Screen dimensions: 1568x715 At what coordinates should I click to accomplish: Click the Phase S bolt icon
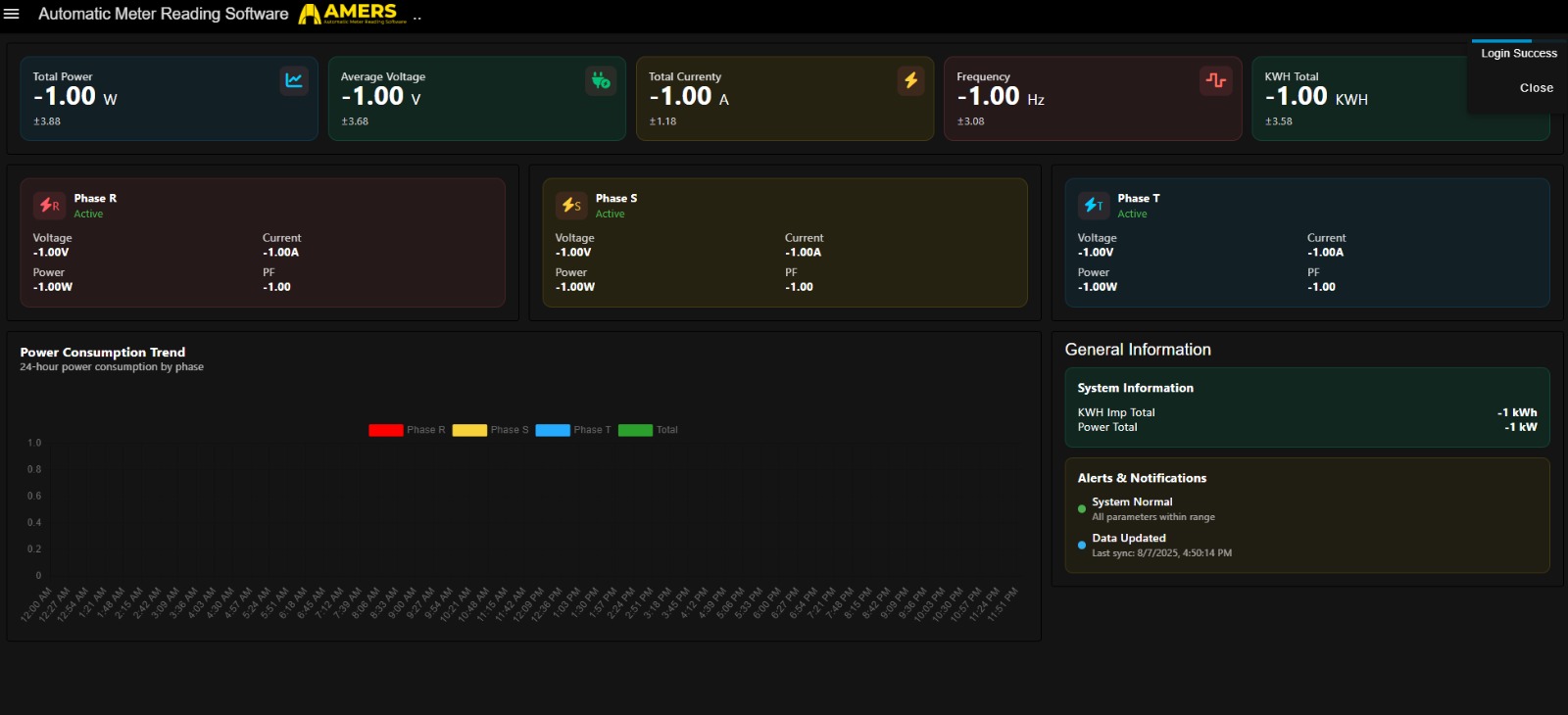(x=571, y=206)
